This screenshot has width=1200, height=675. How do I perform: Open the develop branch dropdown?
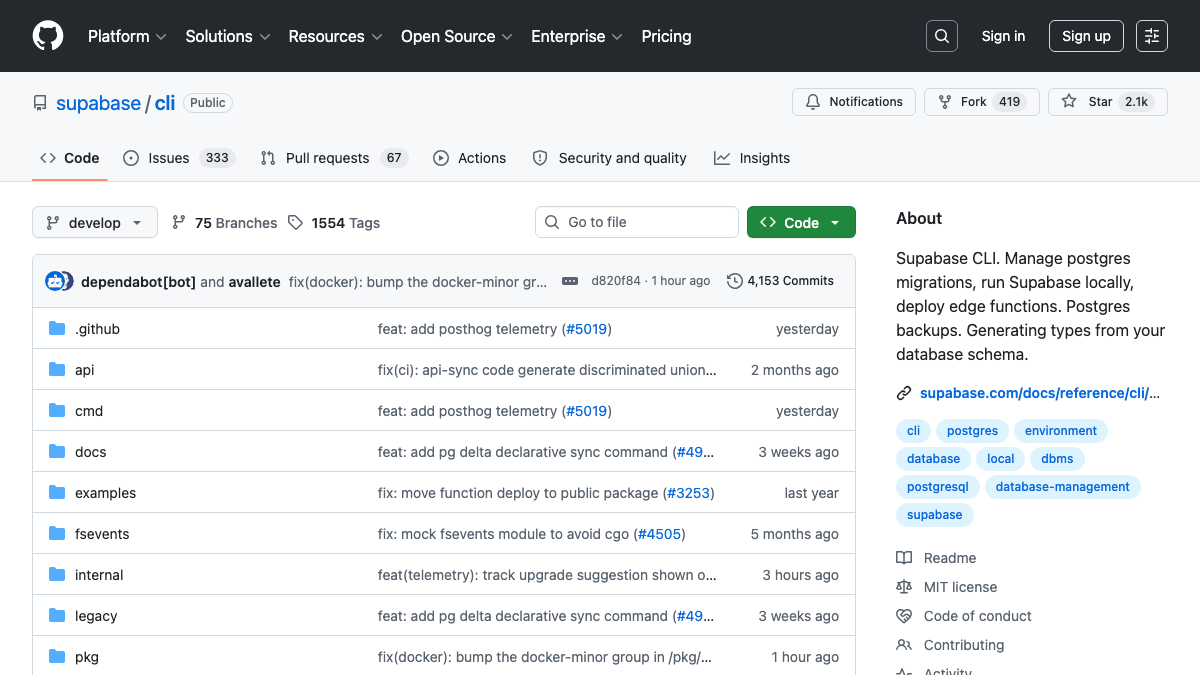pos(95,223)
